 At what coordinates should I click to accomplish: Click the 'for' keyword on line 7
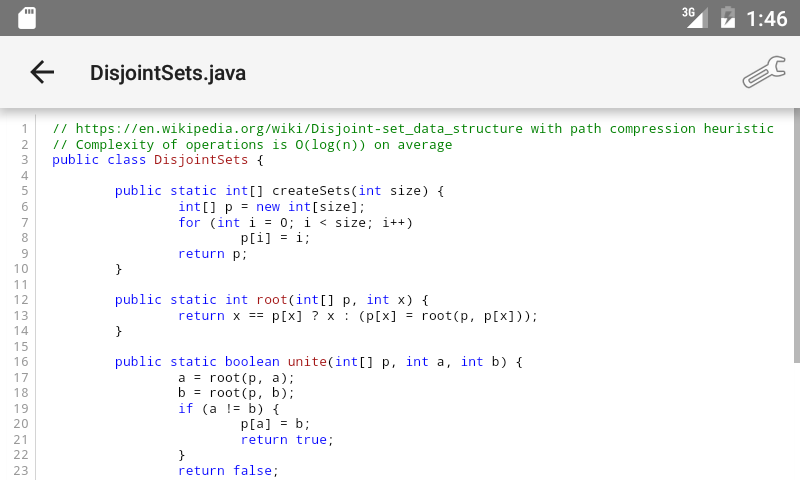(189, 222)
